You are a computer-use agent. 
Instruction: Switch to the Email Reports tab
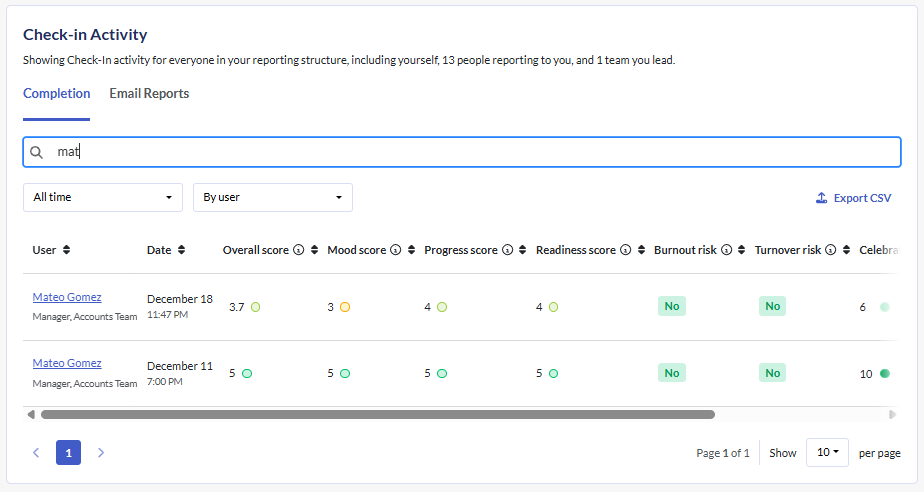(x=149, y=93)
